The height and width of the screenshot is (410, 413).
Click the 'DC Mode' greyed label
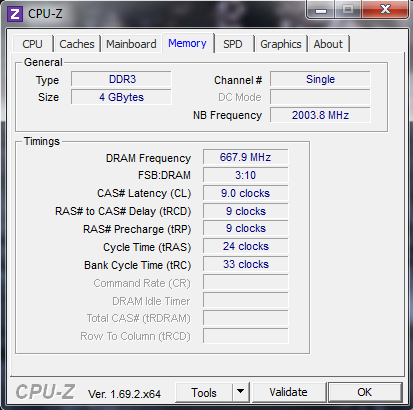click(240, 97)
